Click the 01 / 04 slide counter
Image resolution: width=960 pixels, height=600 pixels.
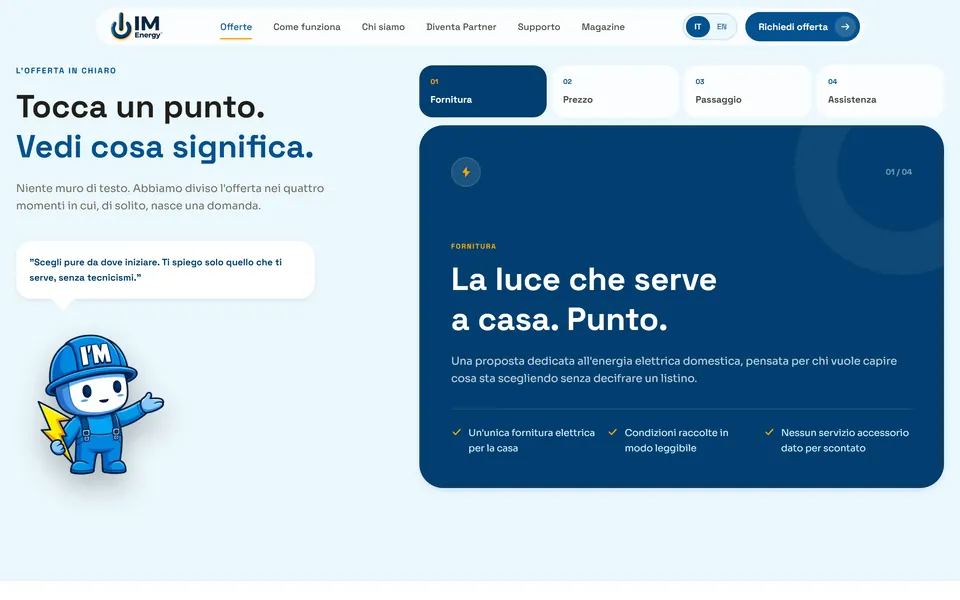click(898, 172)
